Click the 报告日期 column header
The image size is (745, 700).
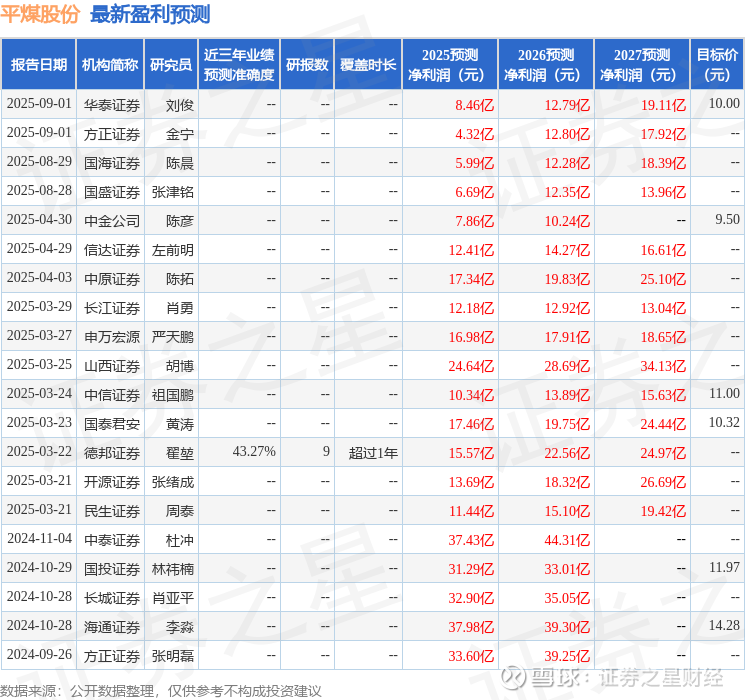pos(38,65)
